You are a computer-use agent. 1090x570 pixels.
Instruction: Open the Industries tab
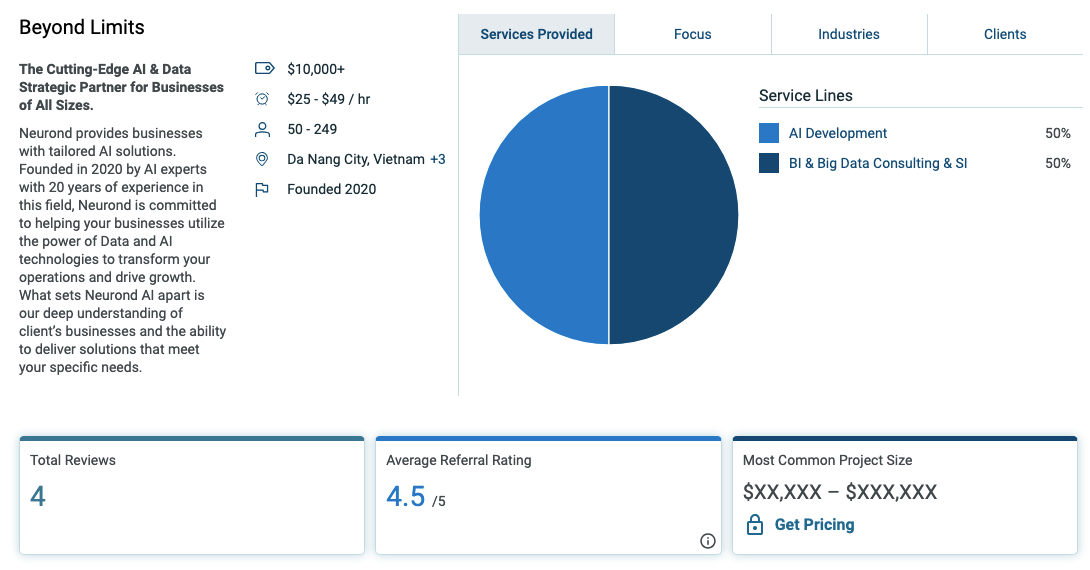click(x=849, y=34)
